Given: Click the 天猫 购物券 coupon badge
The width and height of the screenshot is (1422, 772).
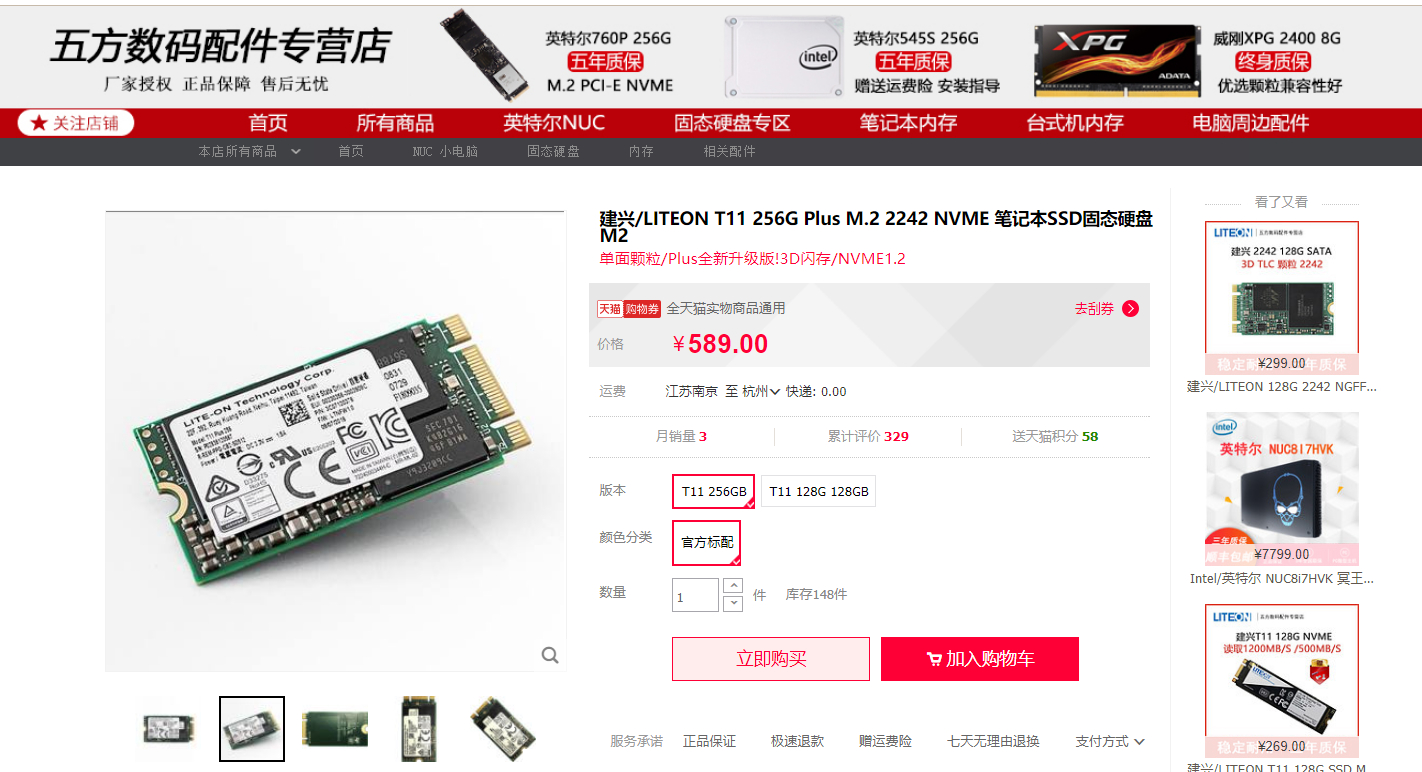Looking at the screenshot, I should (x=629, y=309).
